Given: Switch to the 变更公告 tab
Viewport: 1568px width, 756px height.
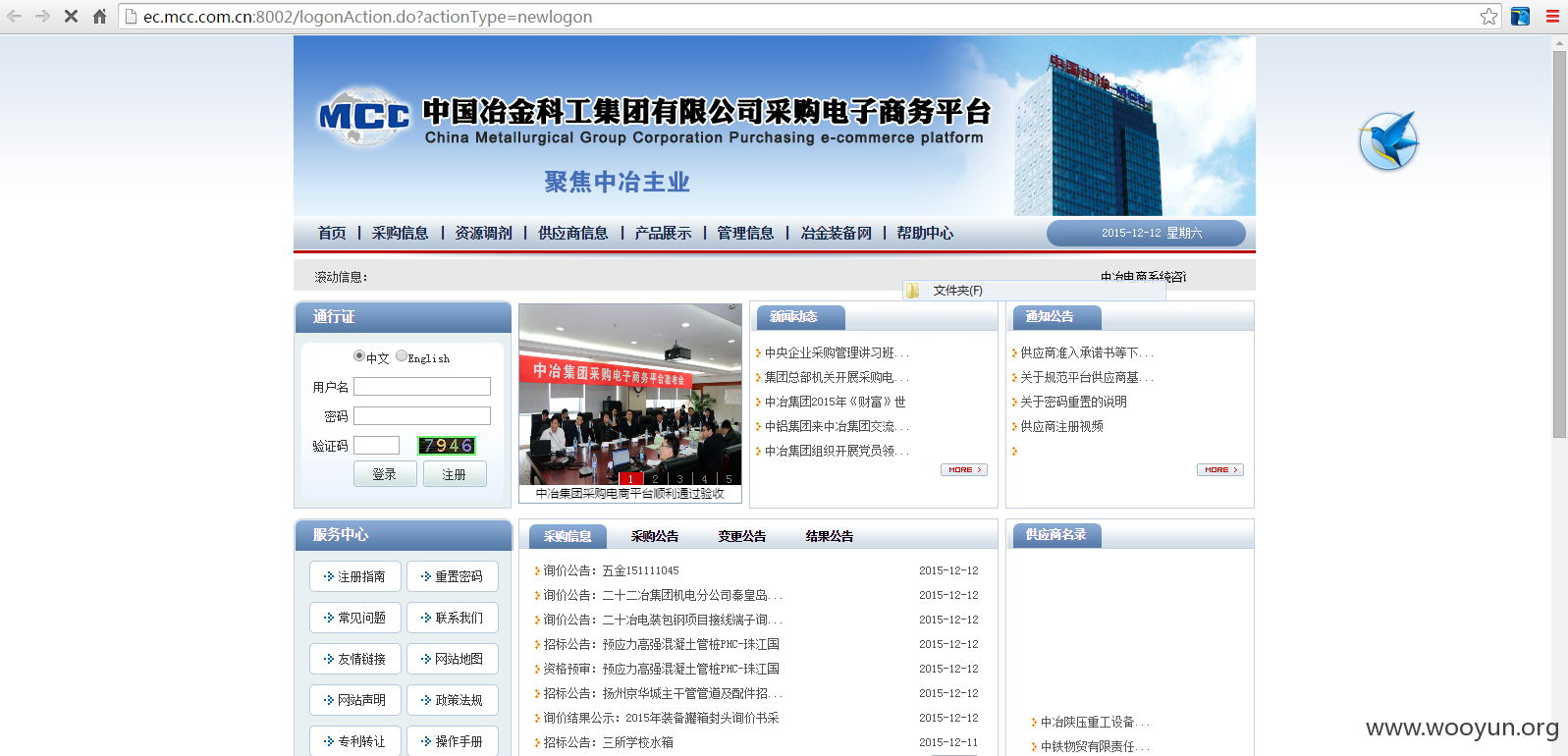Looking at the screenshot, I should pos(742,536).
